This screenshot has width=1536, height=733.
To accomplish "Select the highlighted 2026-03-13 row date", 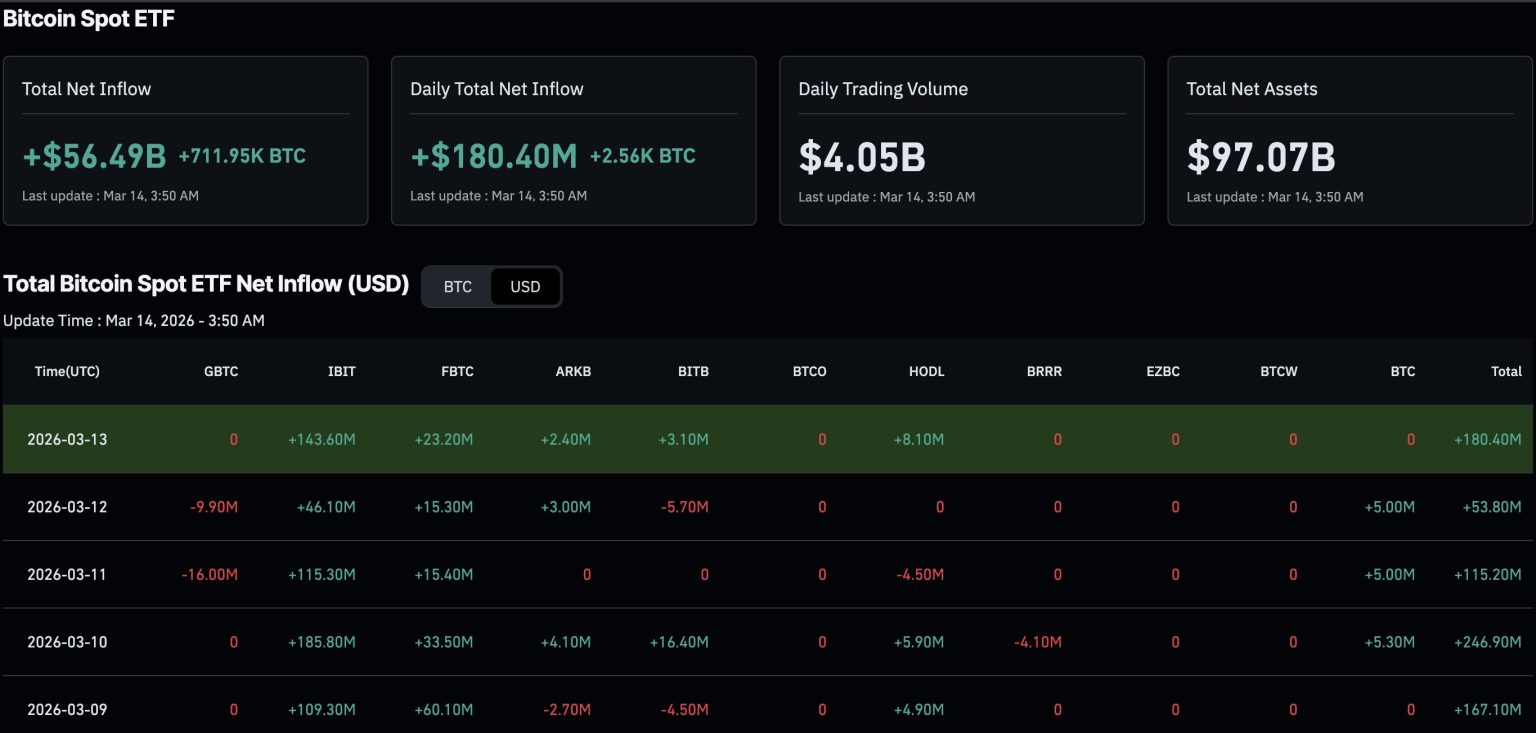I will pyautogui.click(x=67, y=439).
